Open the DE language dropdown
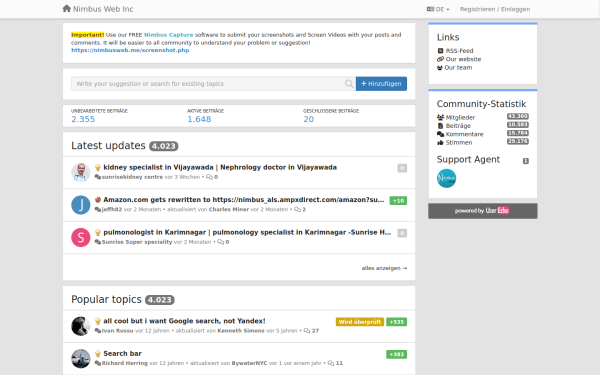 [438, 9]
